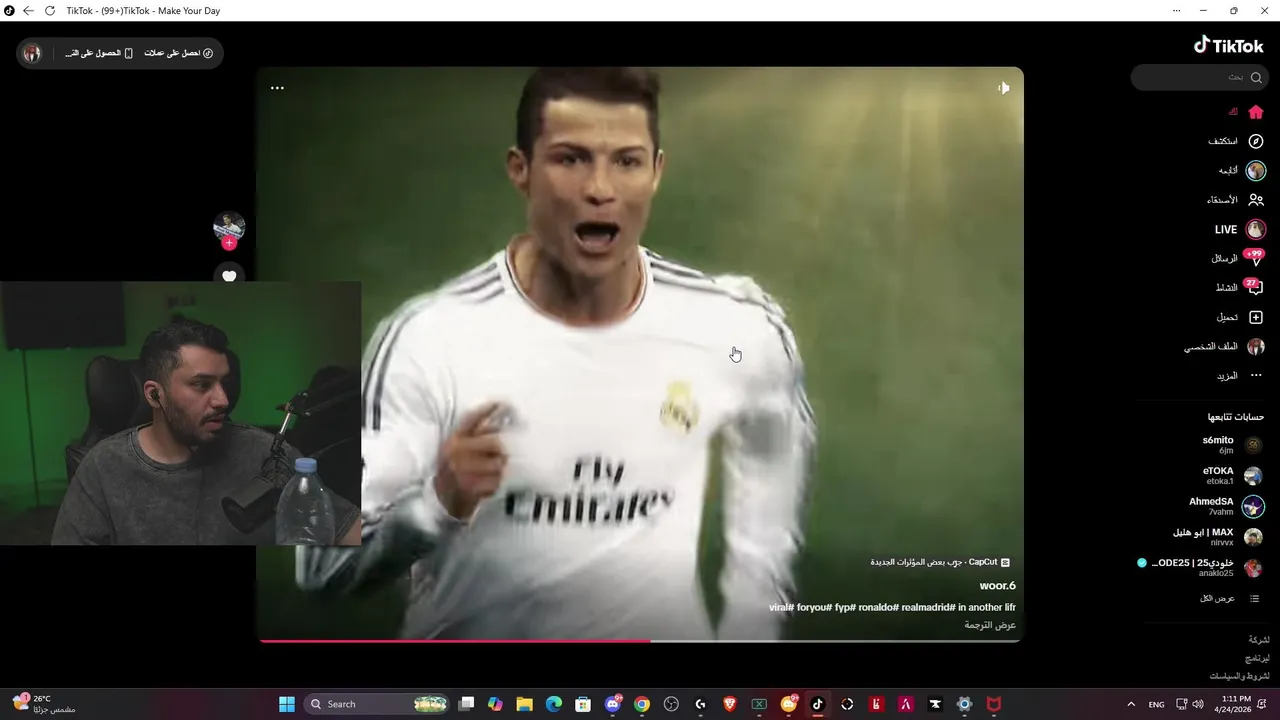
Task: Open the video three-dots options menu
Action: tap(277, 88)
